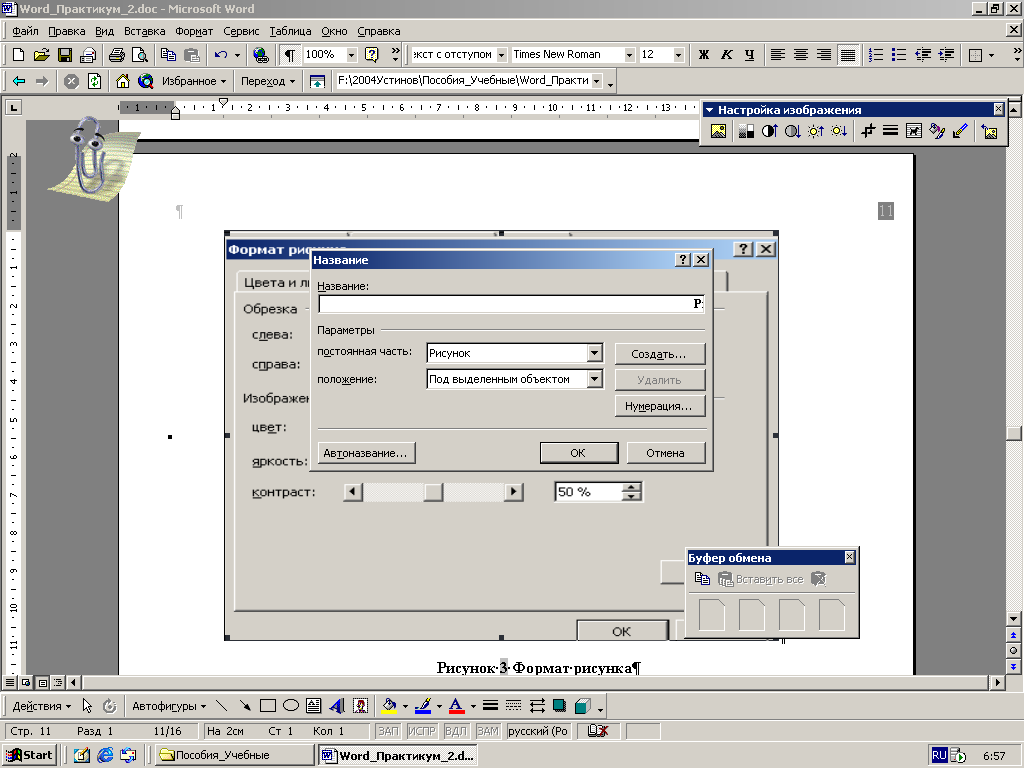Toggle numbered list formatting
The image size is (1024, 768).
point(876,55)
